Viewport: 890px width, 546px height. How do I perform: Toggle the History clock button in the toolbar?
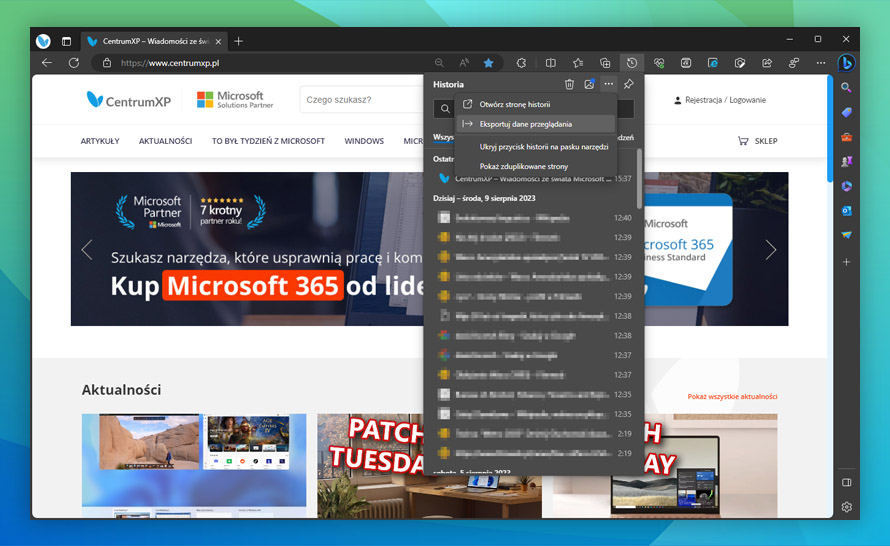tap(632, 63)
